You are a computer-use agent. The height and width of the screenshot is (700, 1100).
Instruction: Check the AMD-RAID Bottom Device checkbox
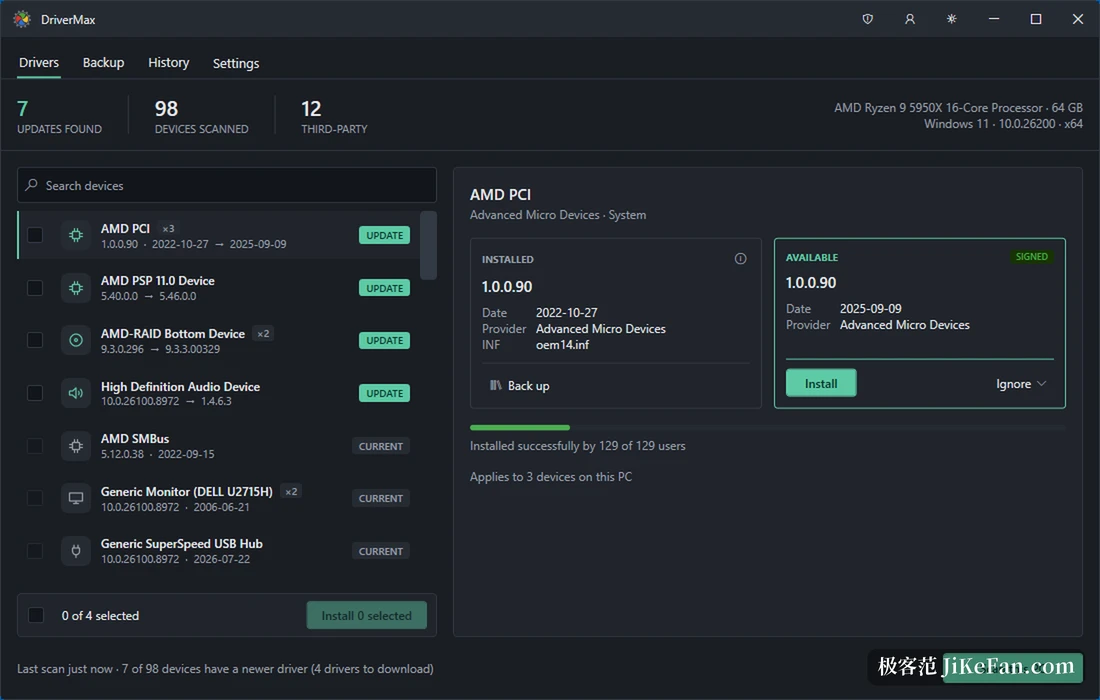pos(34,340)
